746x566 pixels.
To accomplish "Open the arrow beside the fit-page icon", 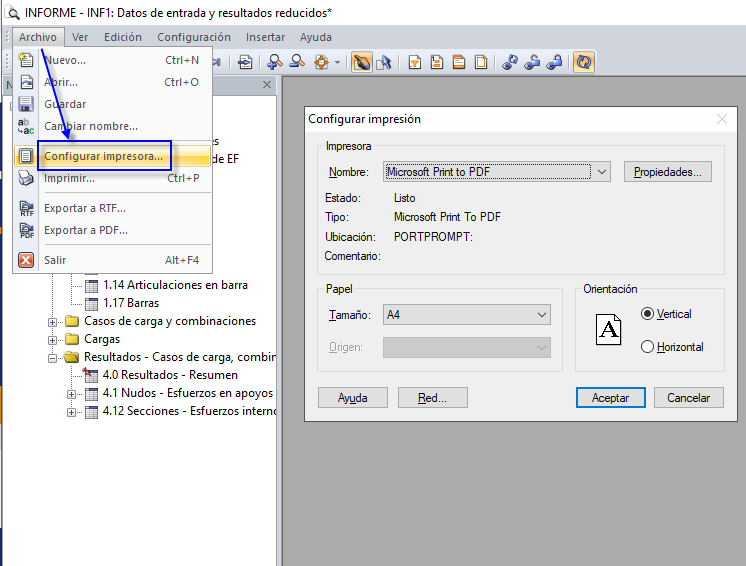I will (x=337, y=62).
